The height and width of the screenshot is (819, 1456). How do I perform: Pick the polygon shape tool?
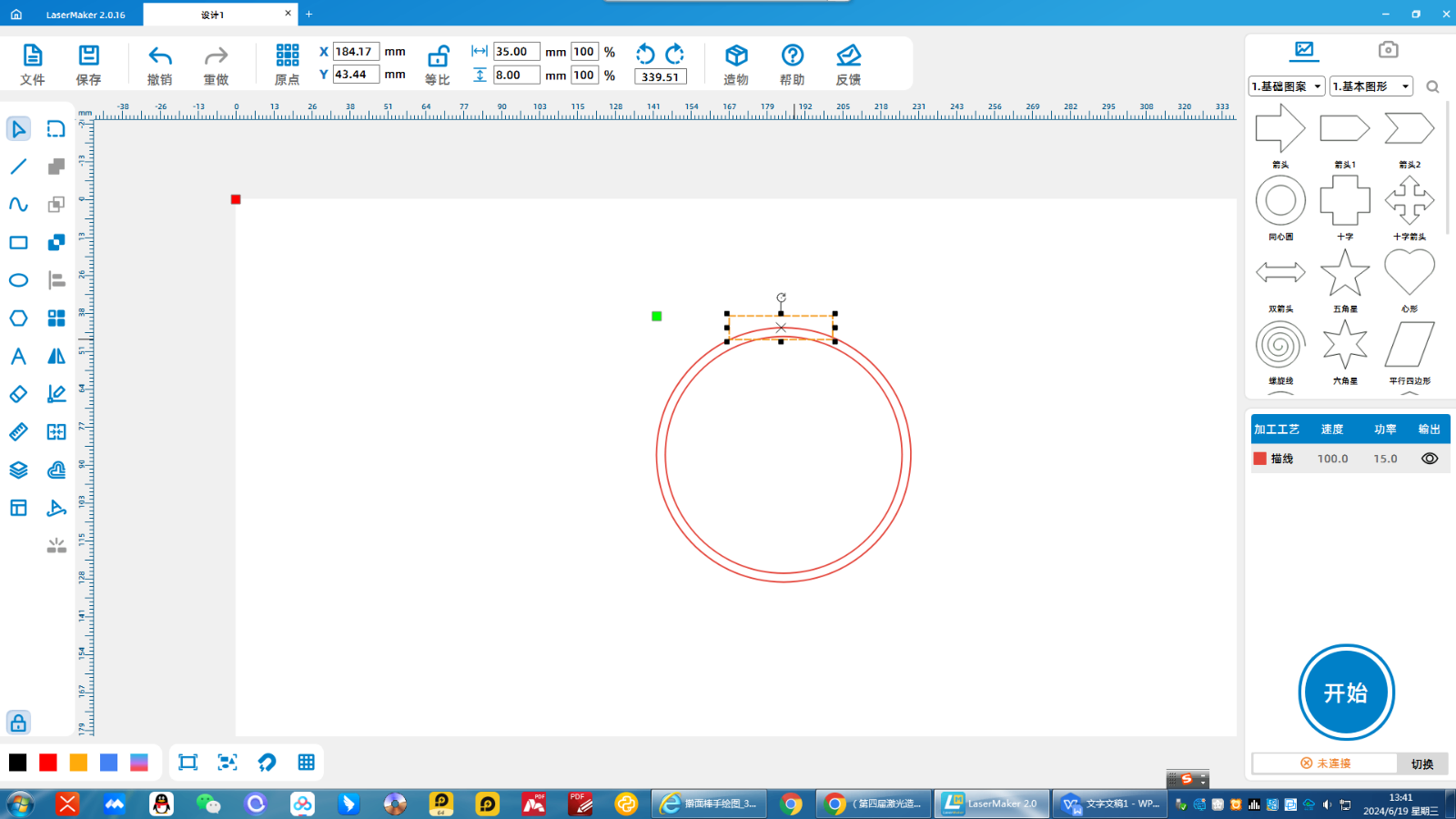coord(18,318)
